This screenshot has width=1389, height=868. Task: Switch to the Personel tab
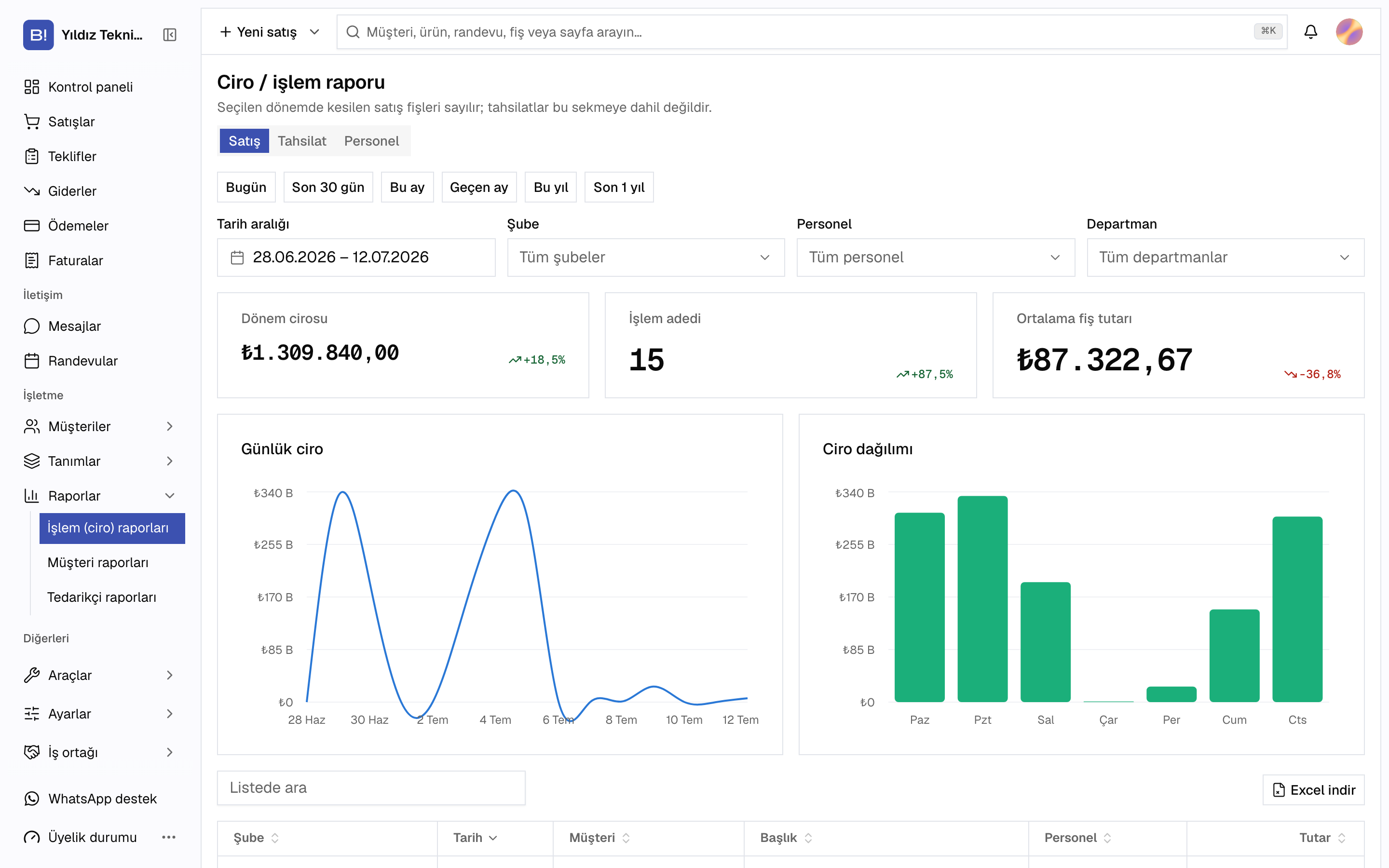371,141
